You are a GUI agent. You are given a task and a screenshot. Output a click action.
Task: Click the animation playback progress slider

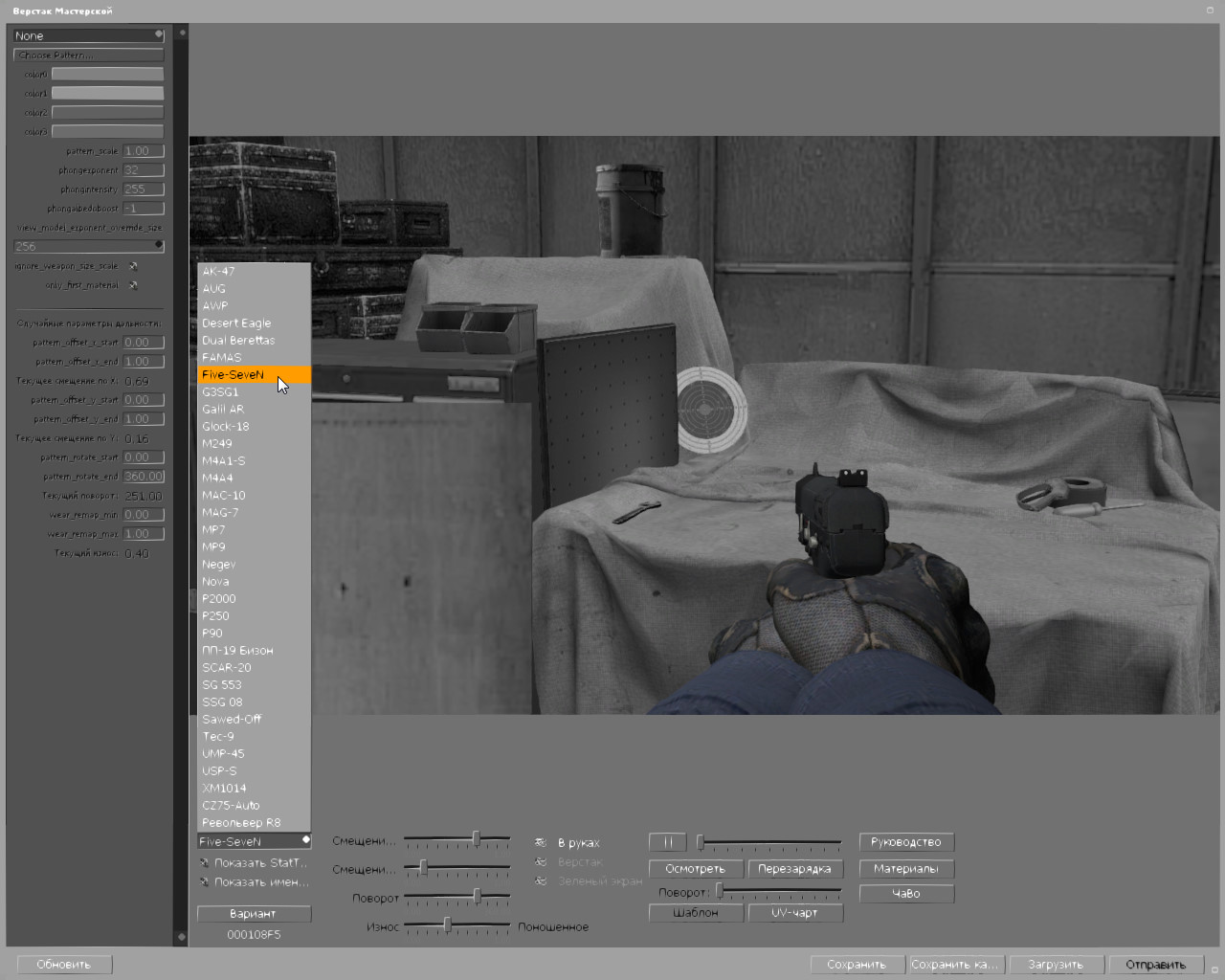tap(769, 842)
